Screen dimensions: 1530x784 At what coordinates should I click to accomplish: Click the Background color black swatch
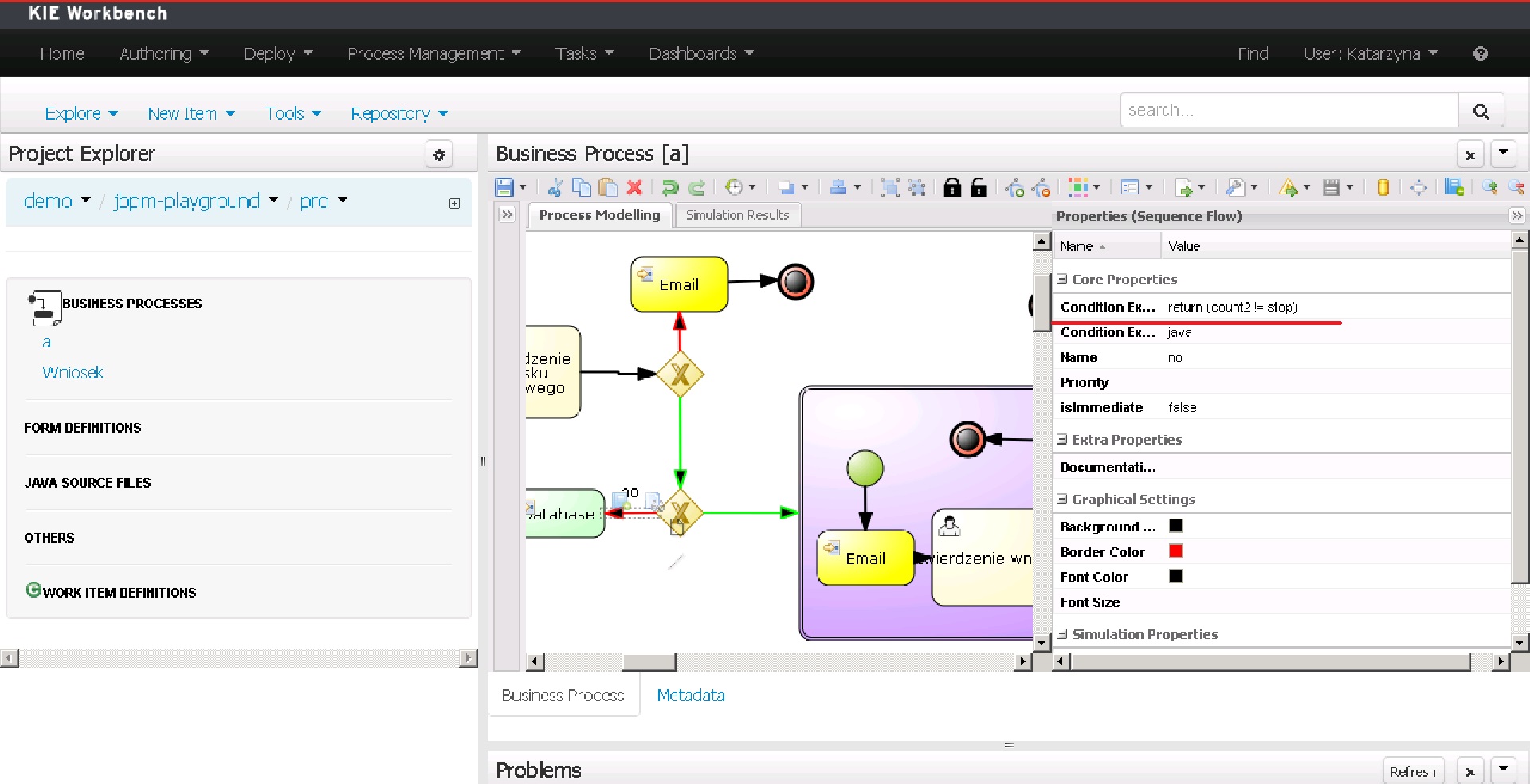pos(1175,526)
